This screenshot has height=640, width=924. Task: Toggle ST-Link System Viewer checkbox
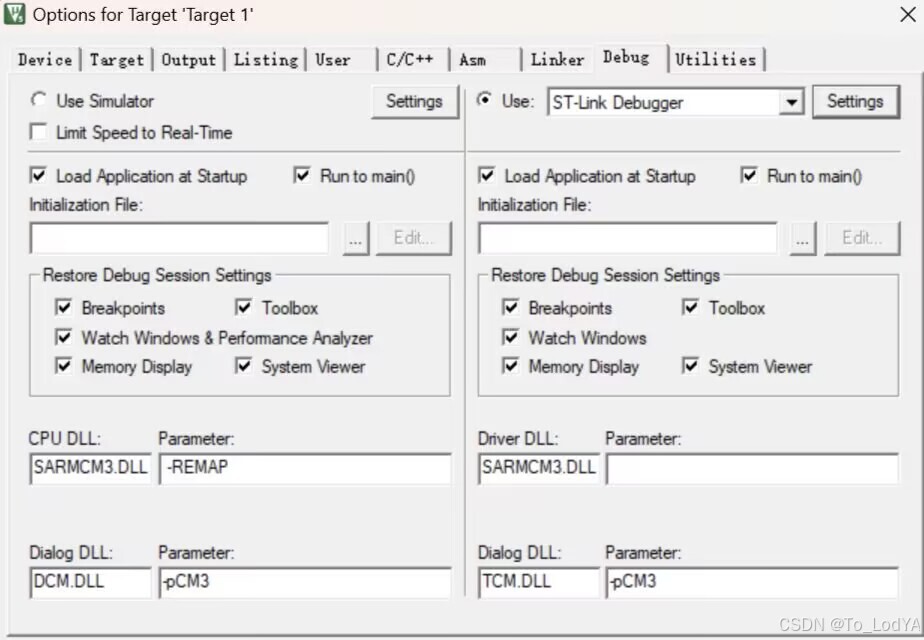tap(690, 366)
